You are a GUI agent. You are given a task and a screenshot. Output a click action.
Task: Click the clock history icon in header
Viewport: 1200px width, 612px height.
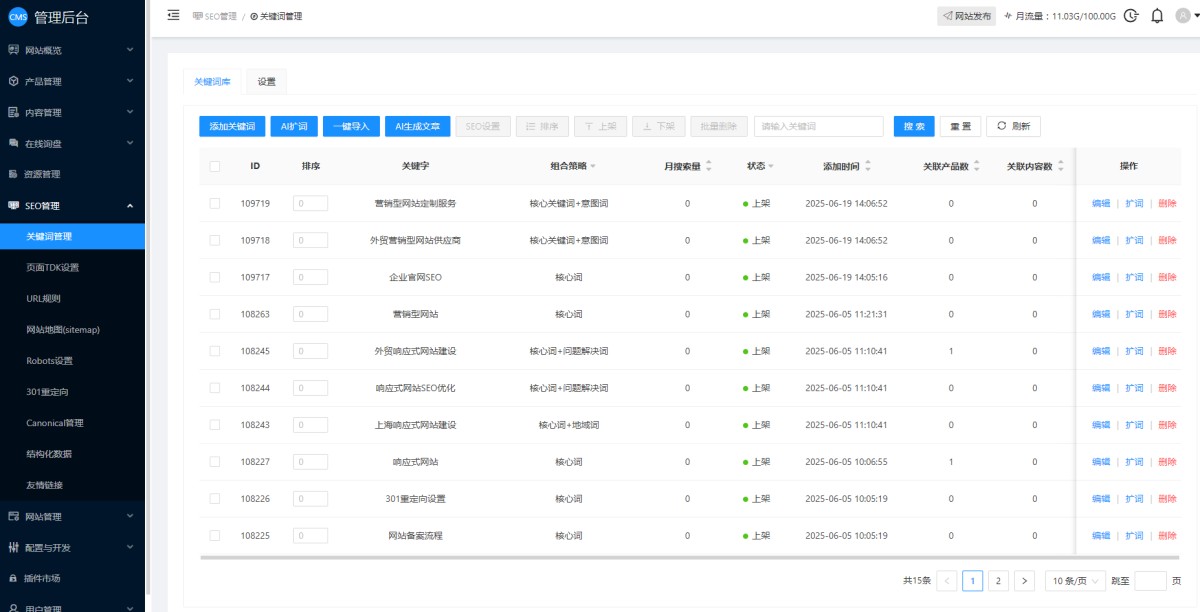click(1131, 16)
